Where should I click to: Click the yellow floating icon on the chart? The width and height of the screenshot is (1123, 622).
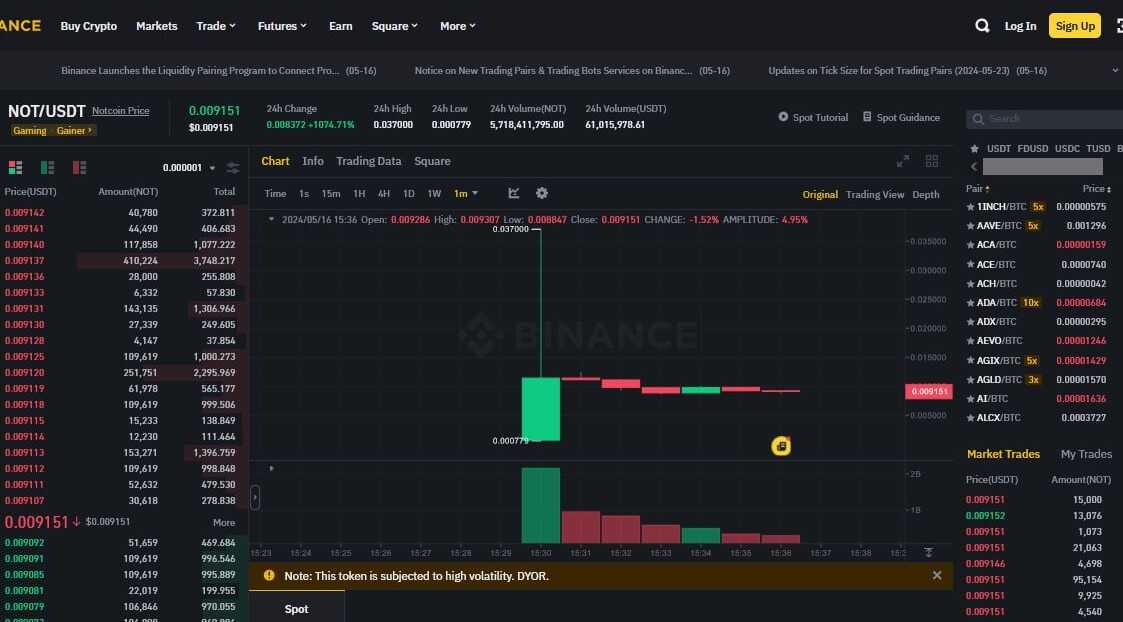781,446
